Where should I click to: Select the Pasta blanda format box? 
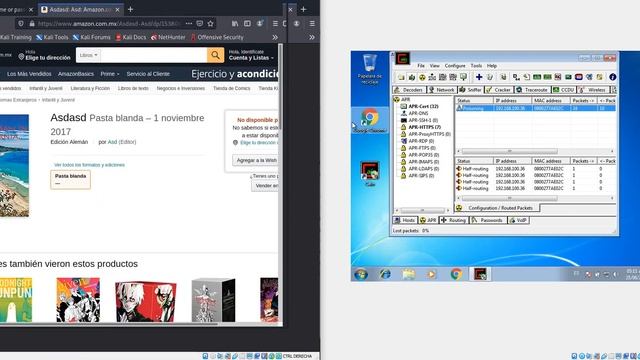tap(71, 180)
